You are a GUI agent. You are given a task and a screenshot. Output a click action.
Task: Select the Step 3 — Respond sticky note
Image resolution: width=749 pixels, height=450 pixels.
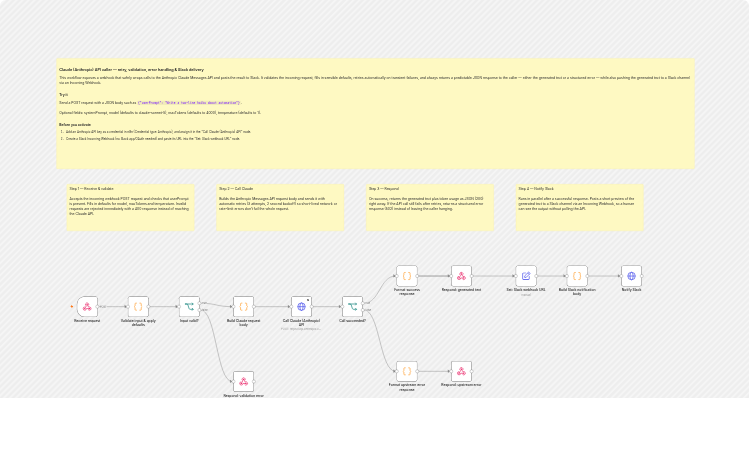click(x=430, y=207)
